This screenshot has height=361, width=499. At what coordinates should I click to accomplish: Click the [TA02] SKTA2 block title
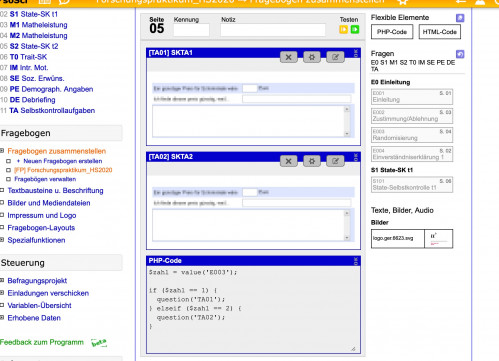(170, 157)
